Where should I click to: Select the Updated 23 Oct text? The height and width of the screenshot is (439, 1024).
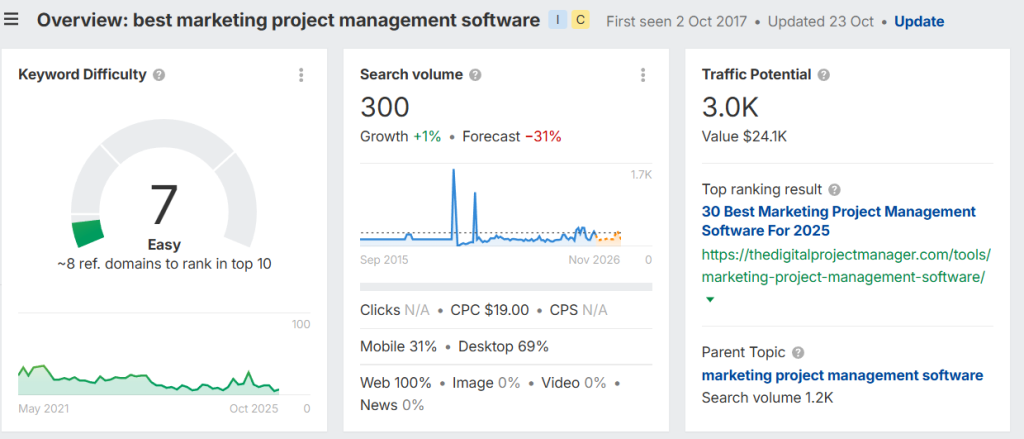[821, 22]
